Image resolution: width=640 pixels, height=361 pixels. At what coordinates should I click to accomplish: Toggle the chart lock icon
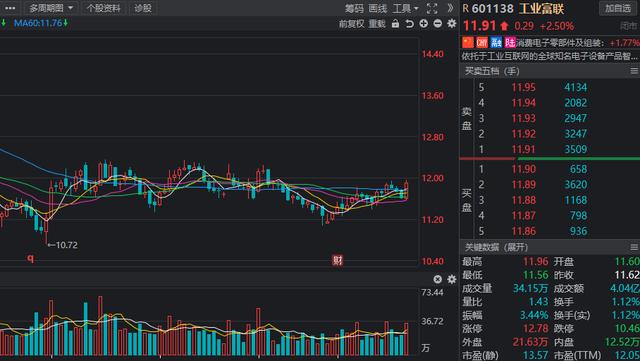(x=395, y=24)
